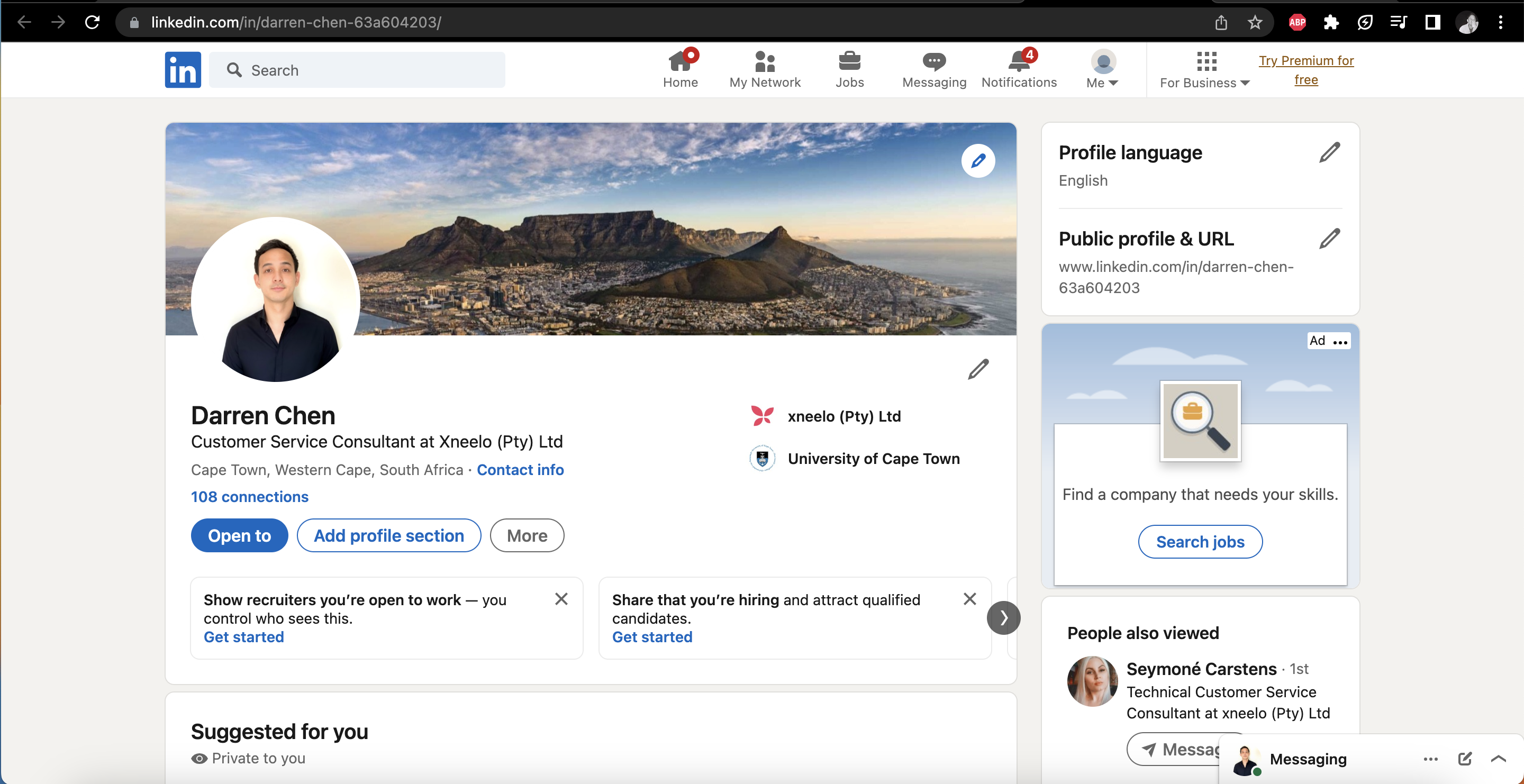
Task: Open the Messaging nav item
Action: (933, 70)
